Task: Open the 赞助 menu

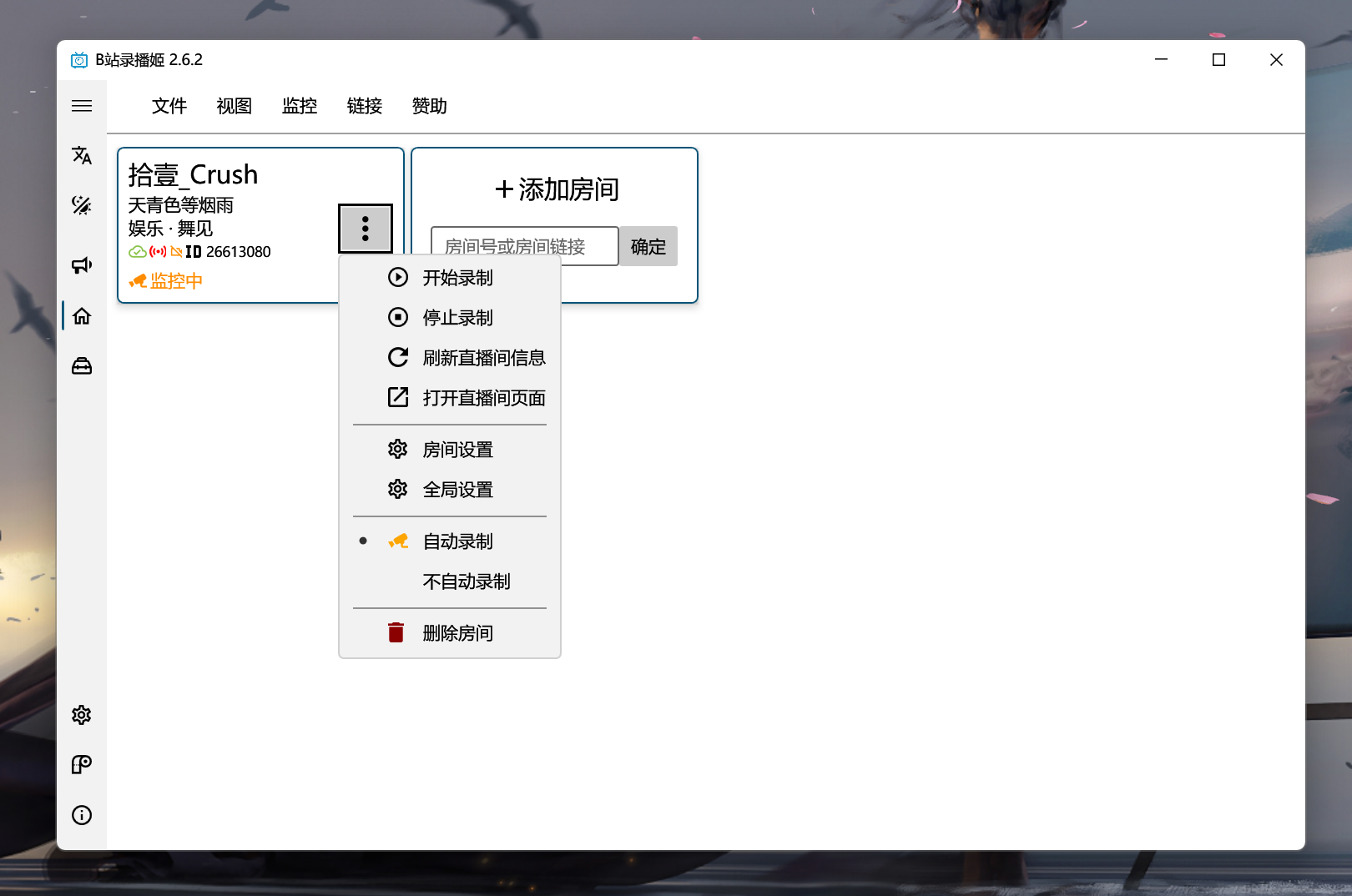Action: [x=430, y=106]
